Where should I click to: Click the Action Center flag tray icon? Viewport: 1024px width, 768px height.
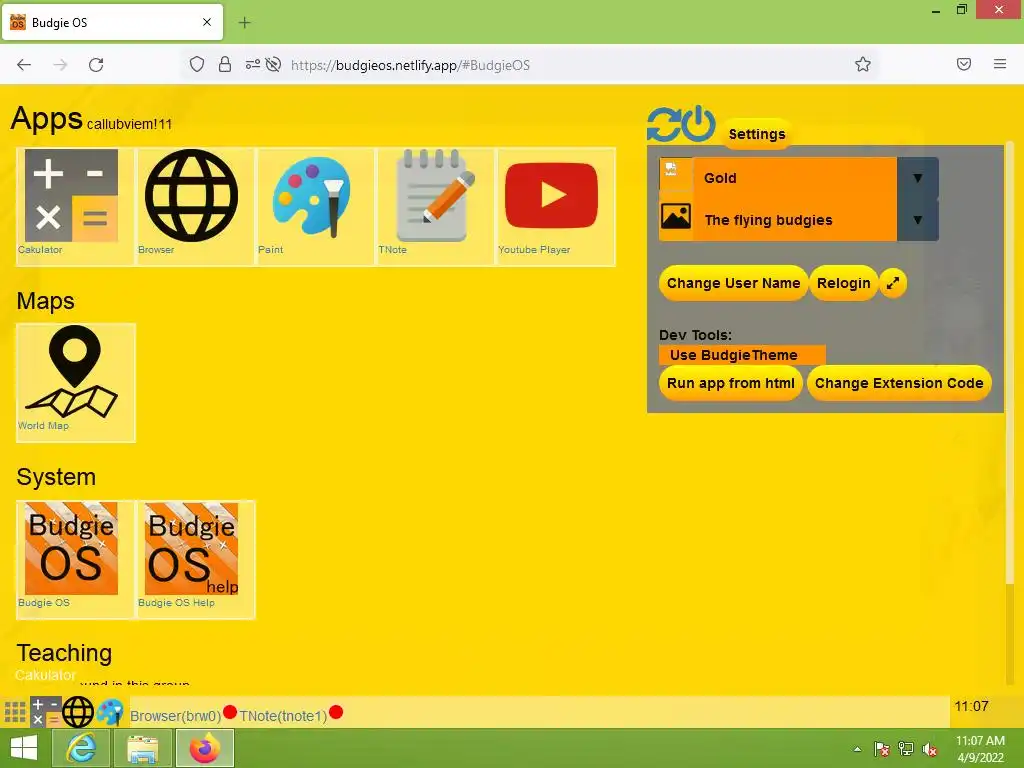pyautogui.click(x=881, y=749)
